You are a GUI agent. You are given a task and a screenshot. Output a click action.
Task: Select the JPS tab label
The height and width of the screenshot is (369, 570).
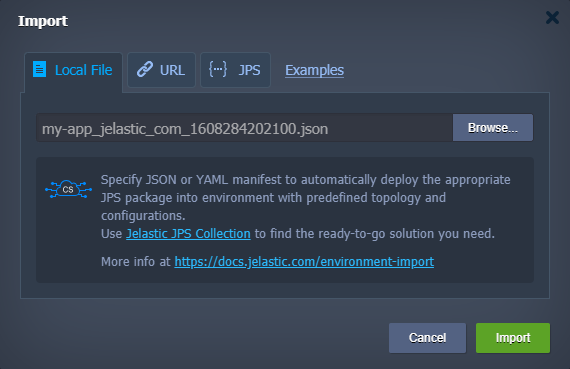249,70
